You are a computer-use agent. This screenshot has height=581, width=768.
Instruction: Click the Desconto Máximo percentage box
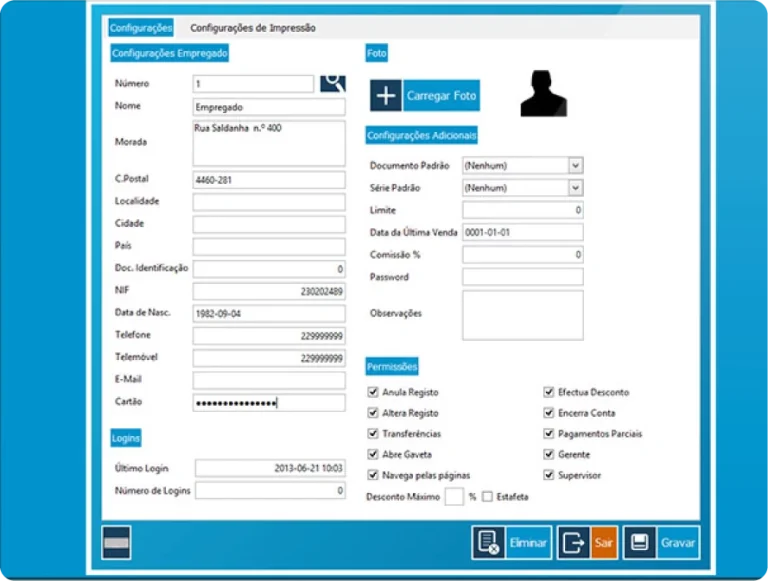tap(454, 497)
